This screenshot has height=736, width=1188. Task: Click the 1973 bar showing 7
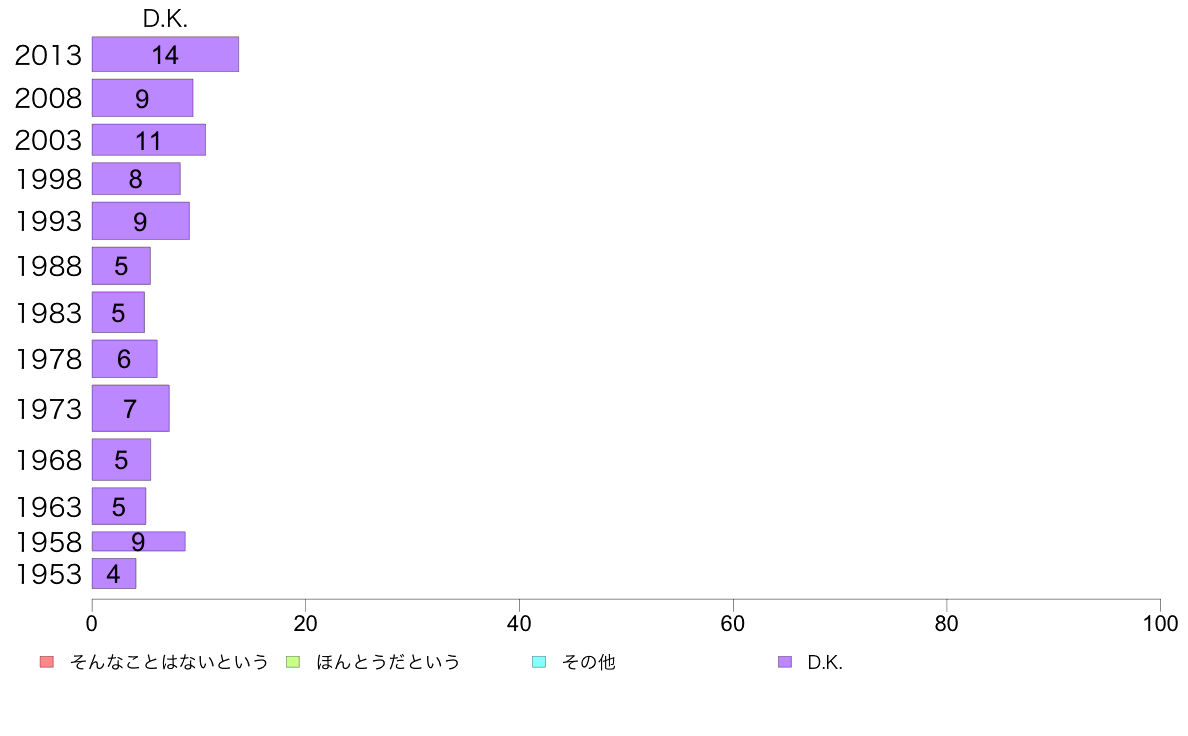click(130, 408)
